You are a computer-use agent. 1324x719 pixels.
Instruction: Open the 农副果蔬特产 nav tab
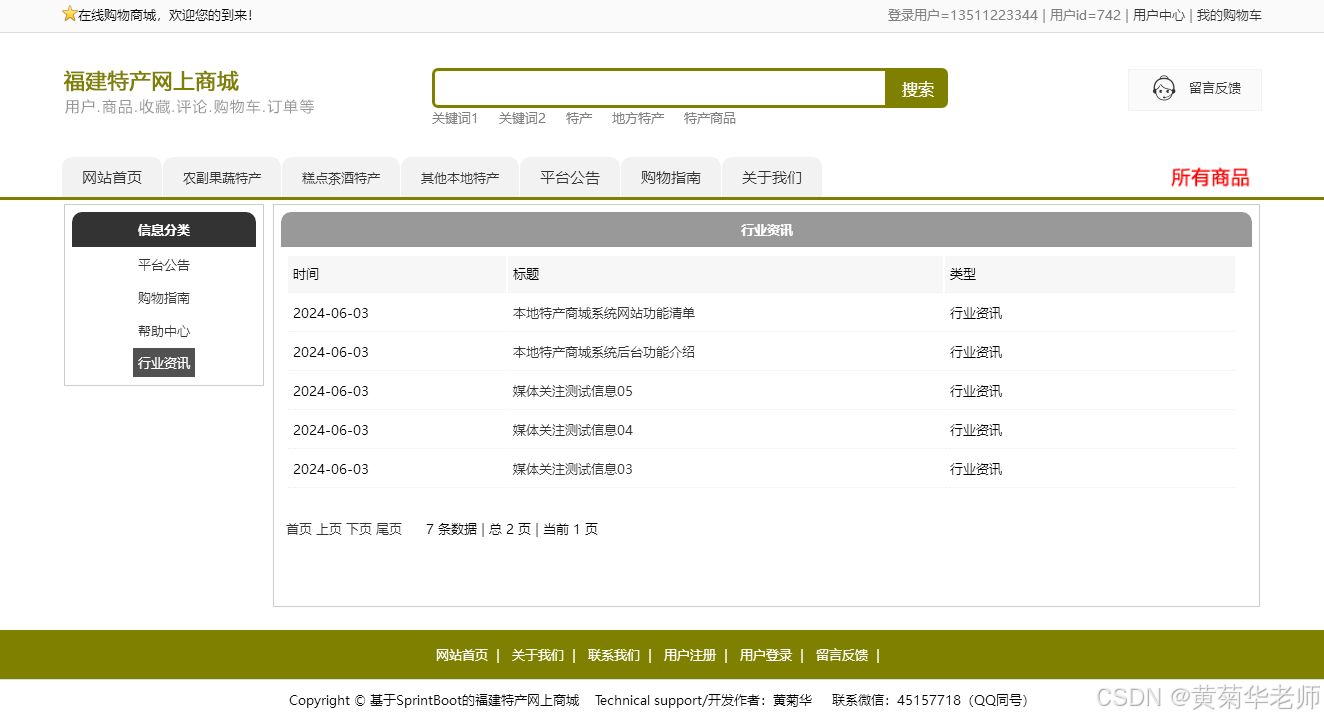click(222, 178)
